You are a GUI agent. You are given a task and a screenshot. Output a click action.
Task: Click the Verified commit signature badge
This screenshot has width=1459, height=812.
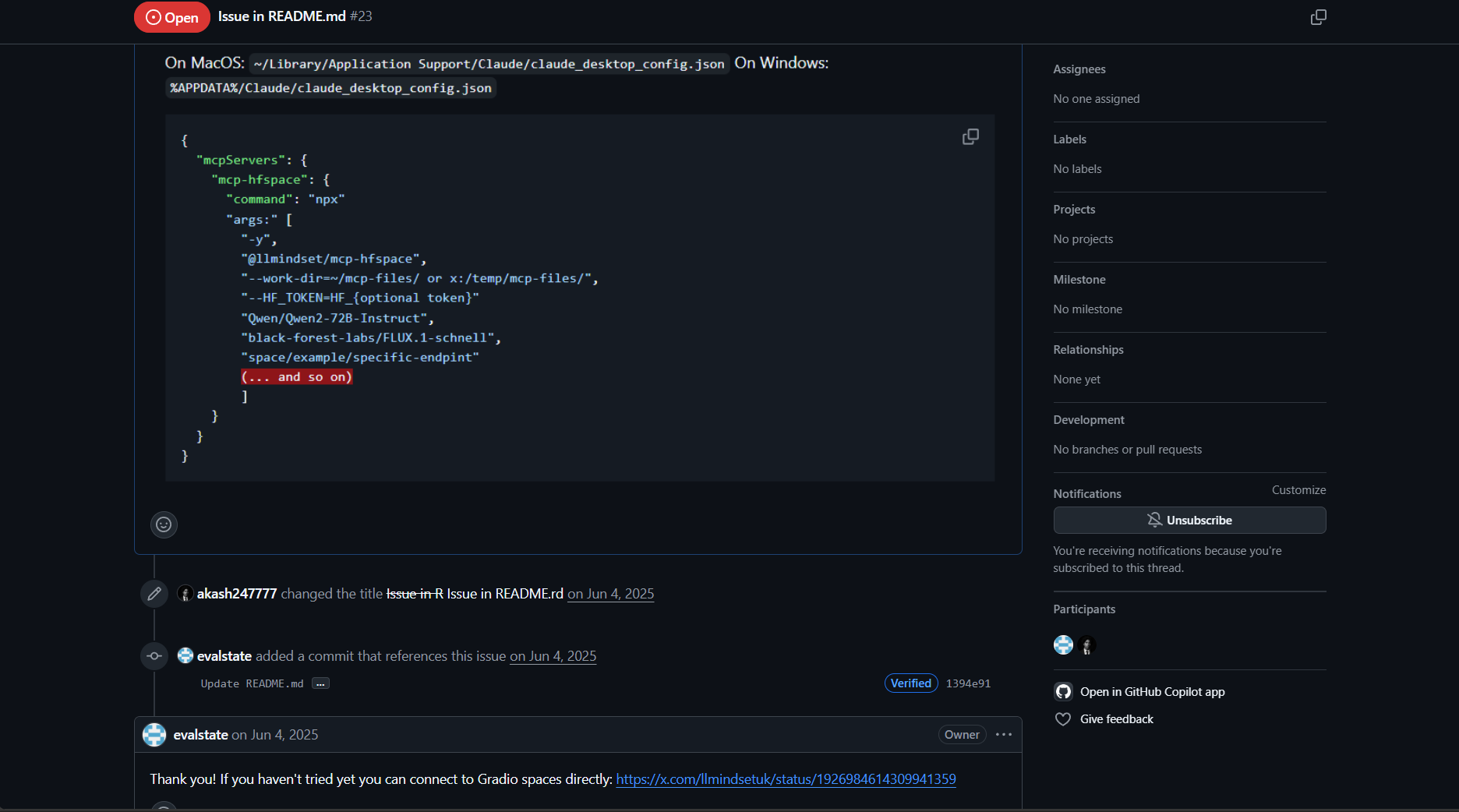[x=911, y=683]
